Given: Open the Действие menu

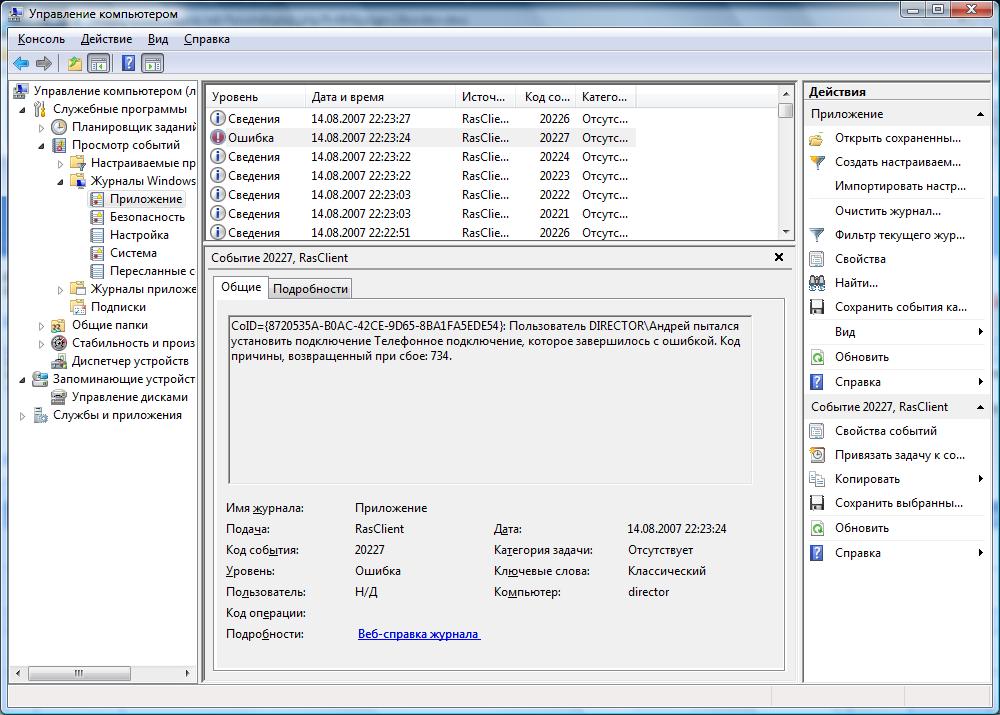Looking at the screenshot, I should (x=106, y=39).
